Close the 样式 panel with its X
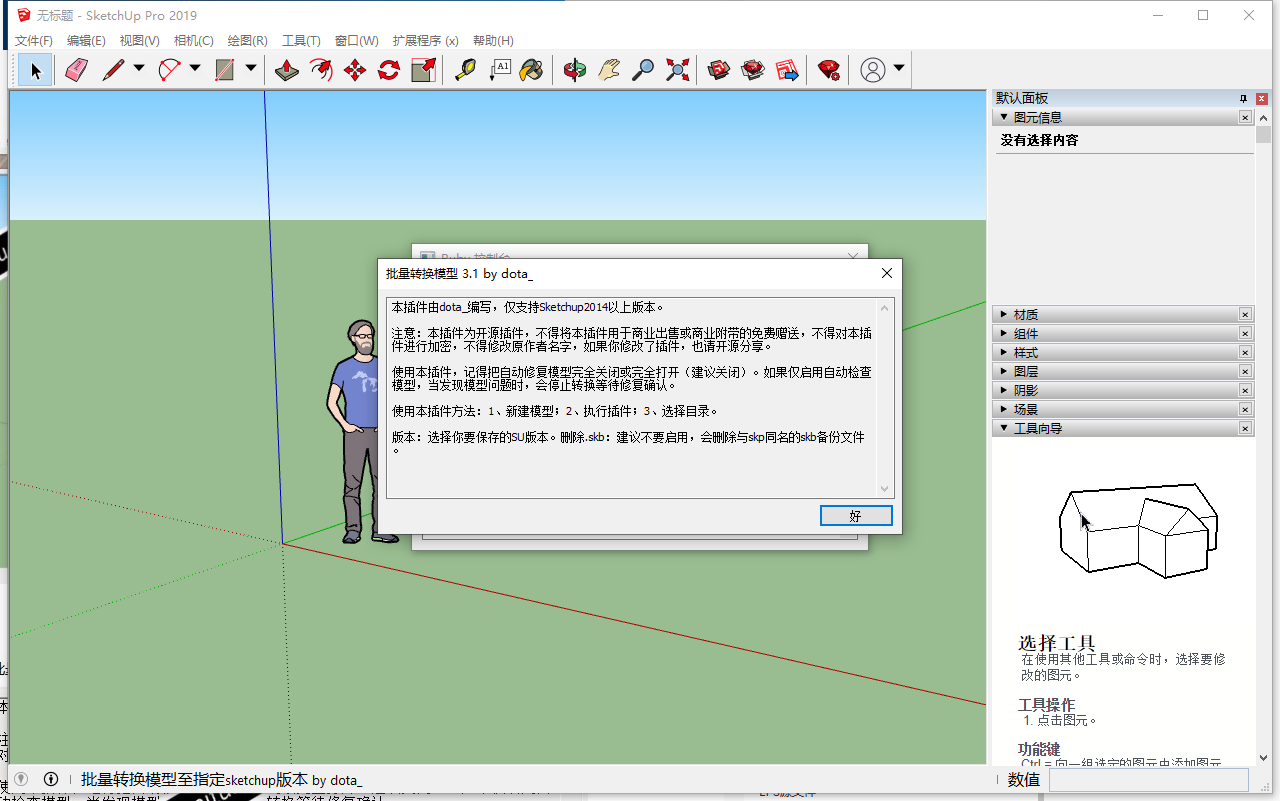This screenshot has height=801, width=1280. point(1245,353)
